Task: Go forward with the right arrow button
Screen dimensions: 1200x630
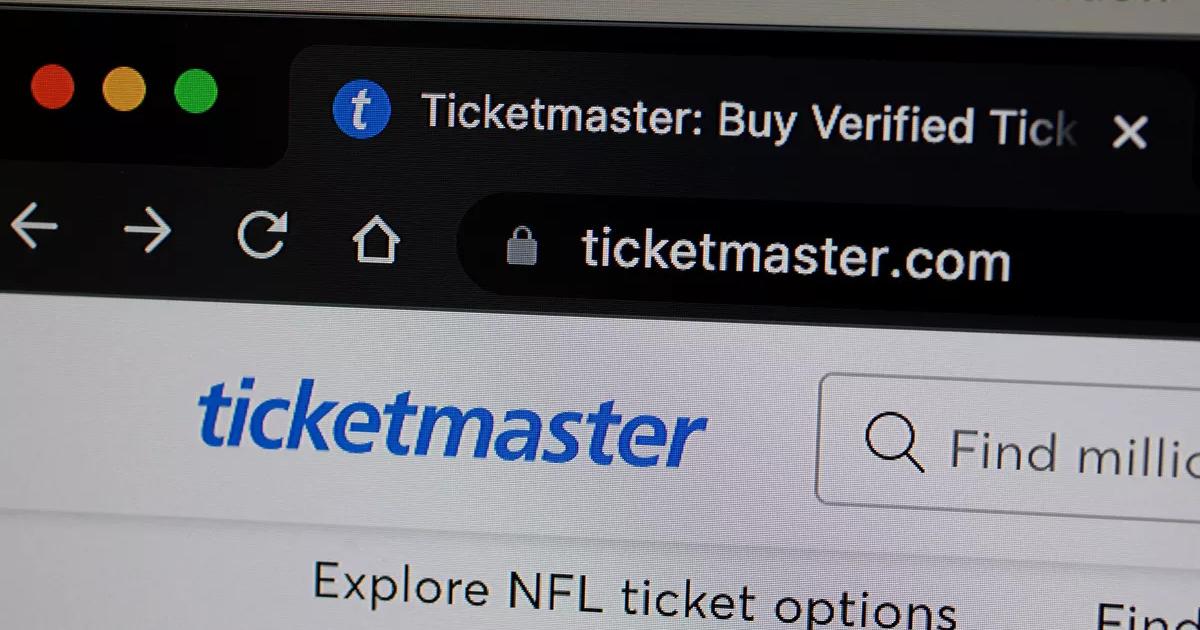Action: point(147,232)
